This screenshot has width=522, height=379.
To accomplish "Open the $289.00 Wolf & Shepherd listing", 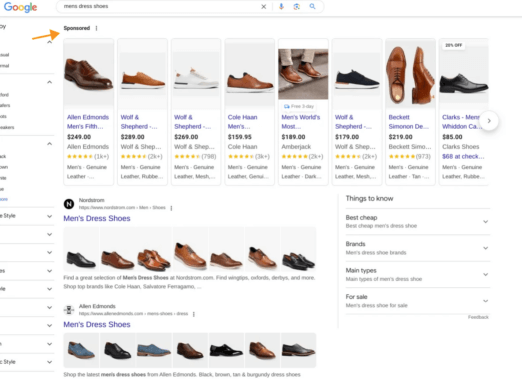I will [139, 122].
